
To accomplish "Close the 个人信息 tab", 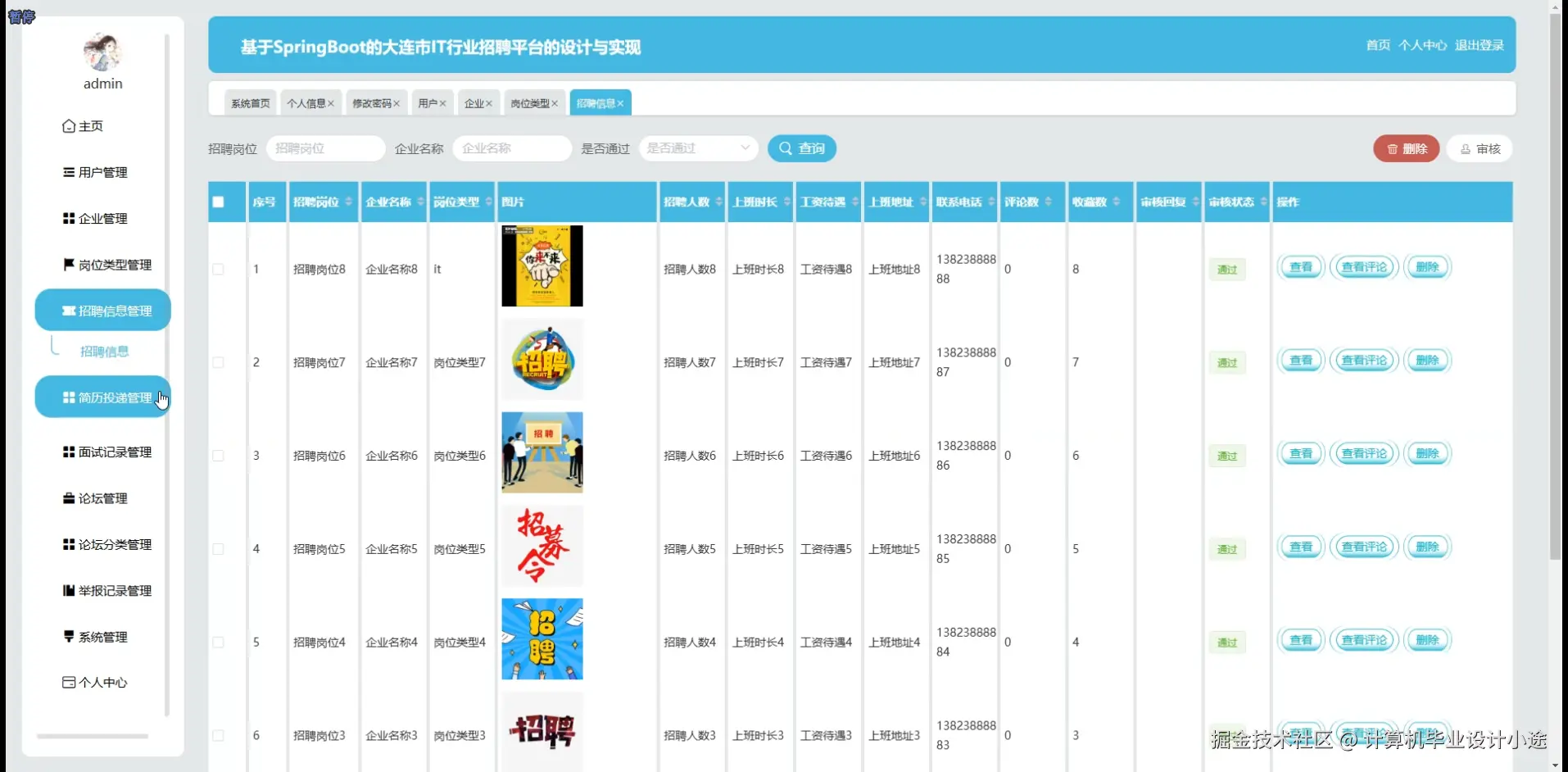I will (331, 103).
